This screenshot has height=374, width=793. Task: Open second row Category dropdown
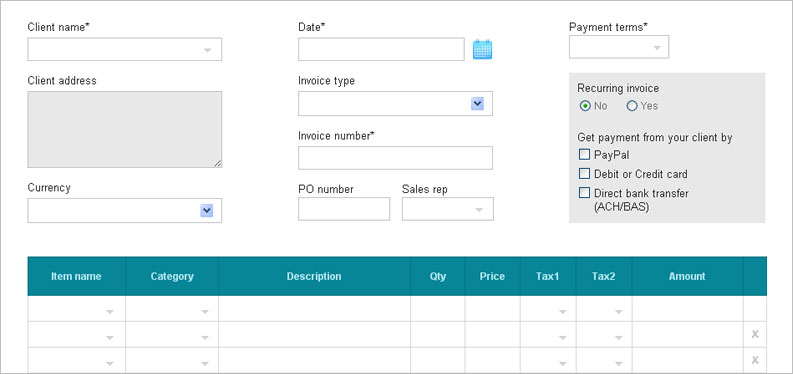point(172,334)
